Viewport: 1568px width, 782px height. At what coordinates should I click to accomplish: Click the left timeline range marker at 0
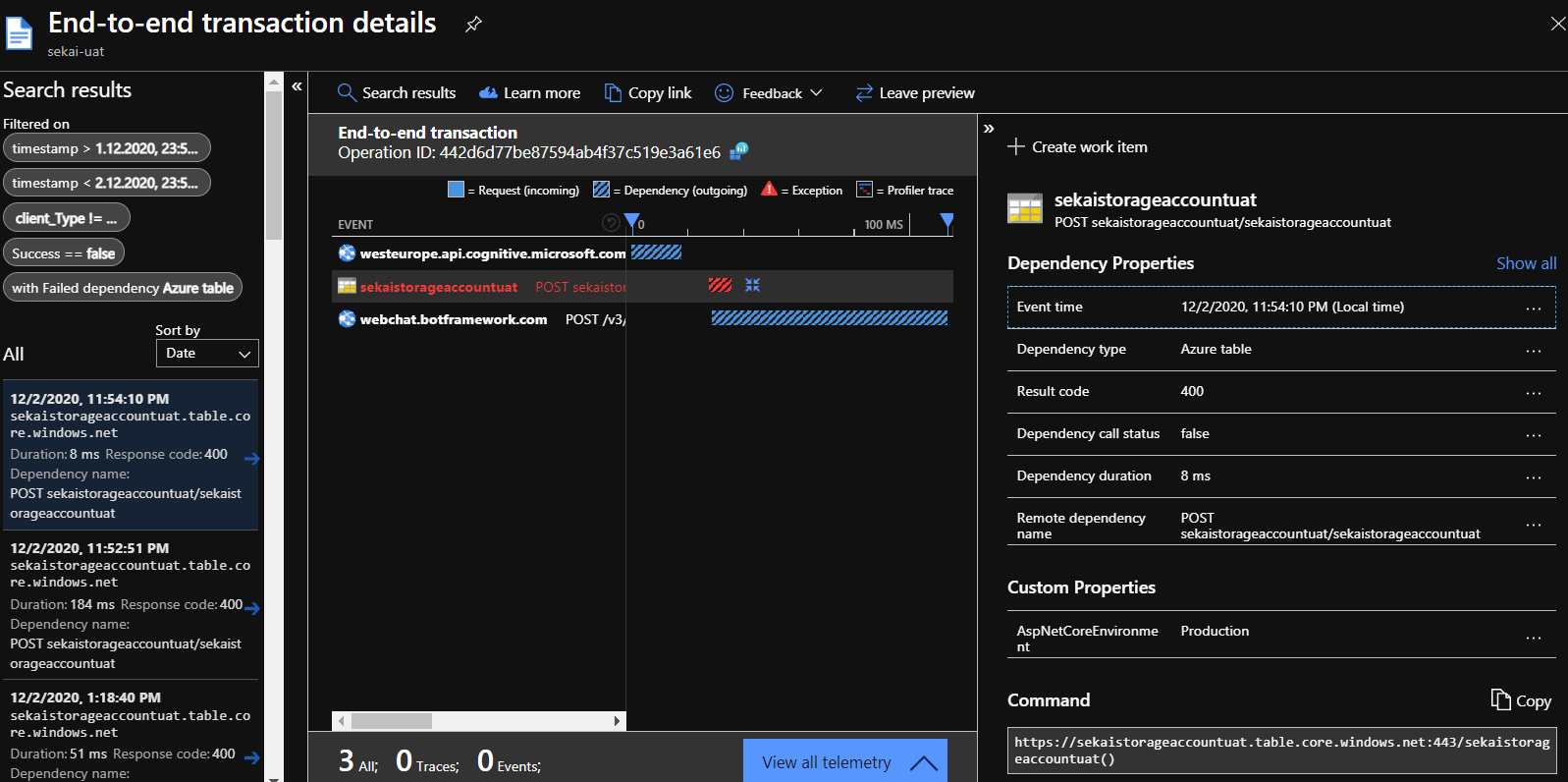point(632,222)
